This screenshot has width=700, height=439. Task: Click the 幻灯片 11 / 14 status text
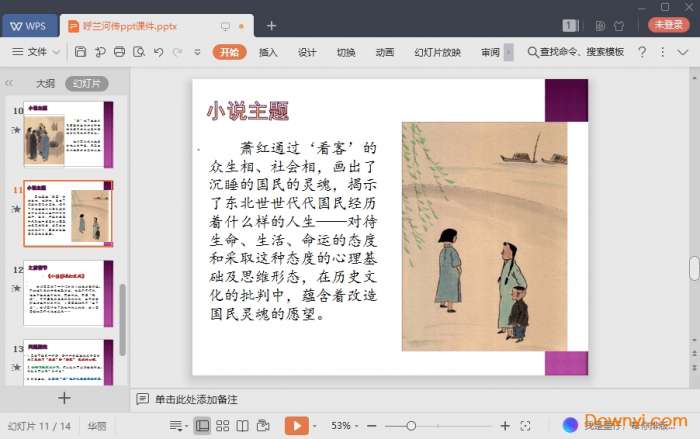[x=39, y=426]
